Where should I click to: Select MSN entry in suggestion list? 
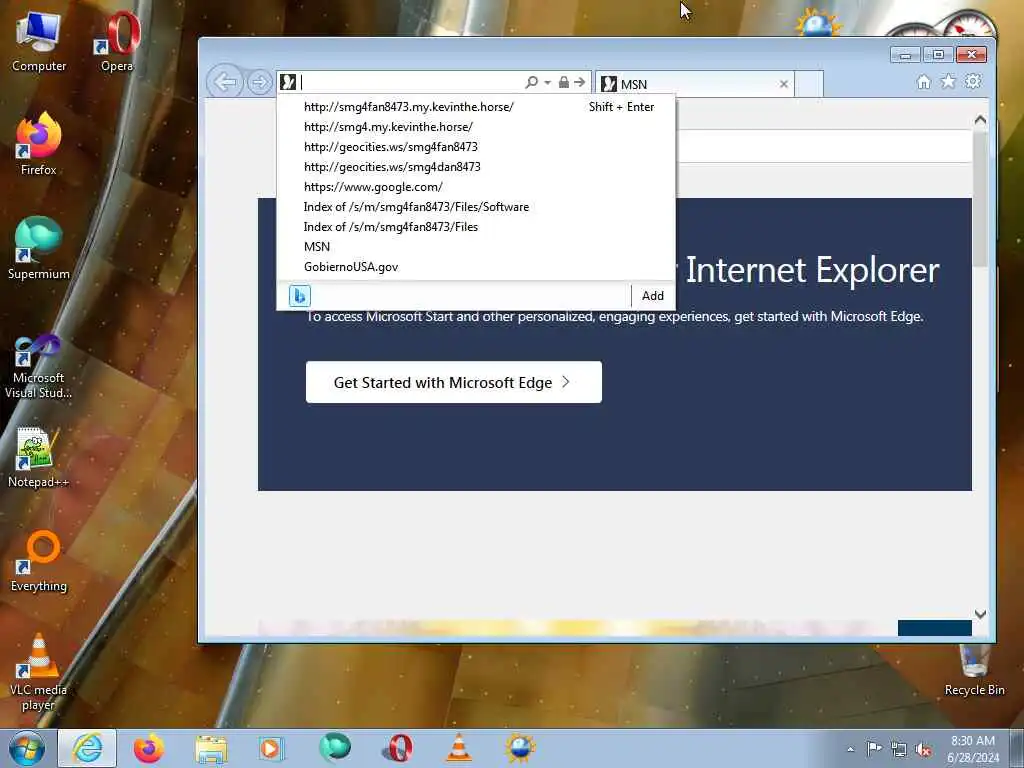click(476, 247)
